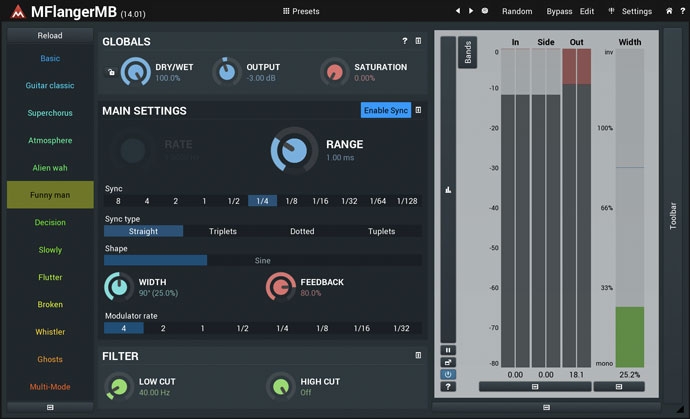The height and width of the screenshot is (419, 690).
Task: Collapse the Filter section menu icon
Action: [x=418, y=355]
